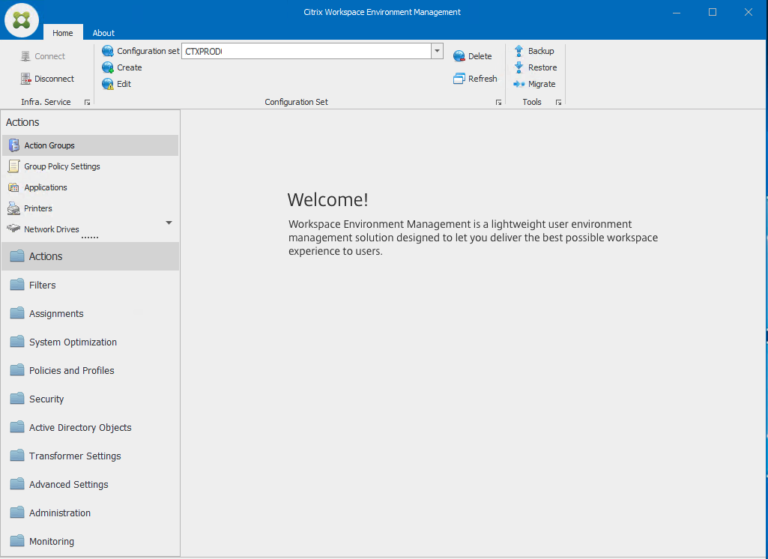Open the System Optimization folder icon
The height and width of the screenshot is (559, 768).
pos(17,341)
